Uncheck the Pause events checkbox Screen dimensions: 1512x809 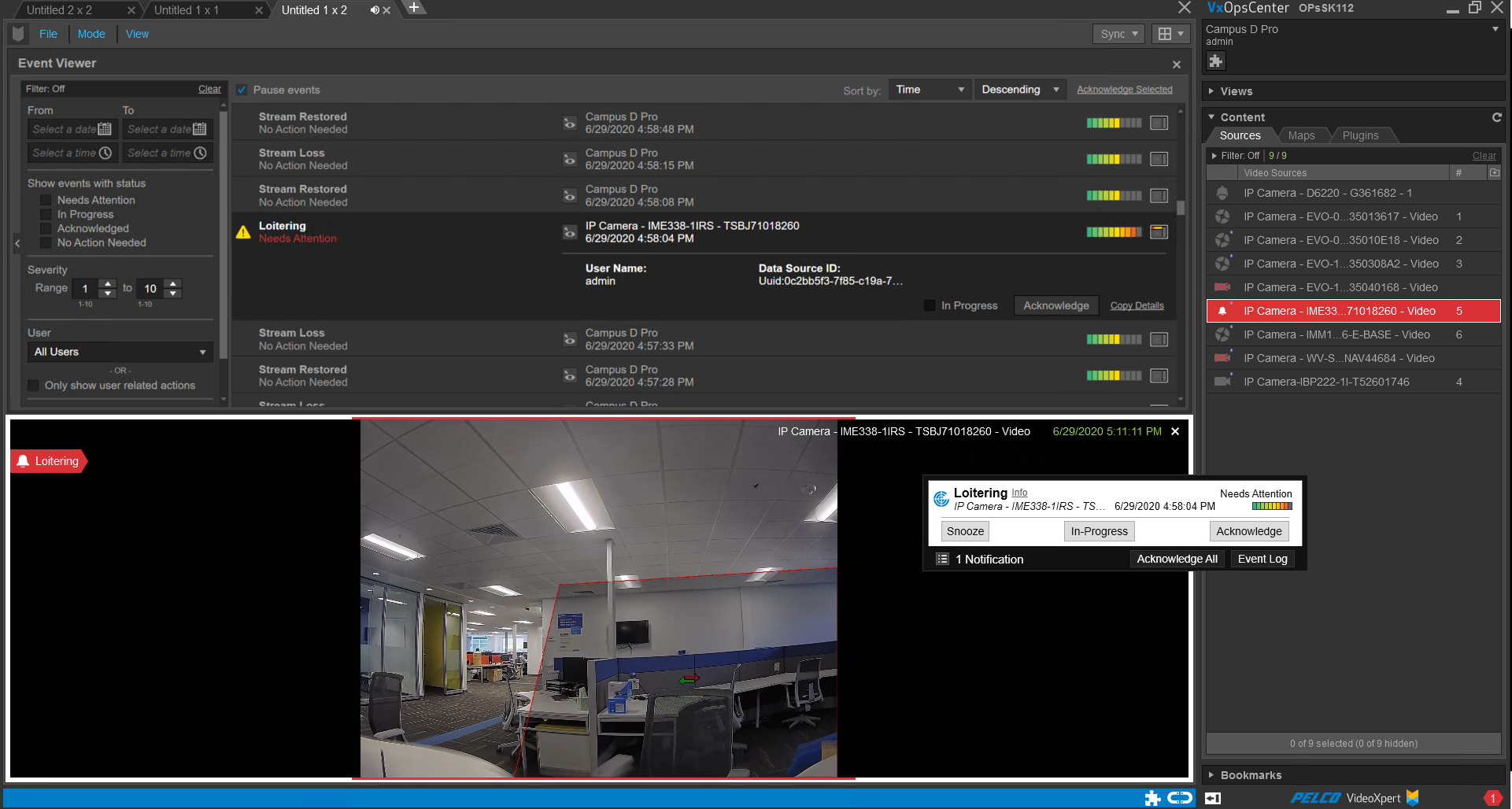coord(242,90)
